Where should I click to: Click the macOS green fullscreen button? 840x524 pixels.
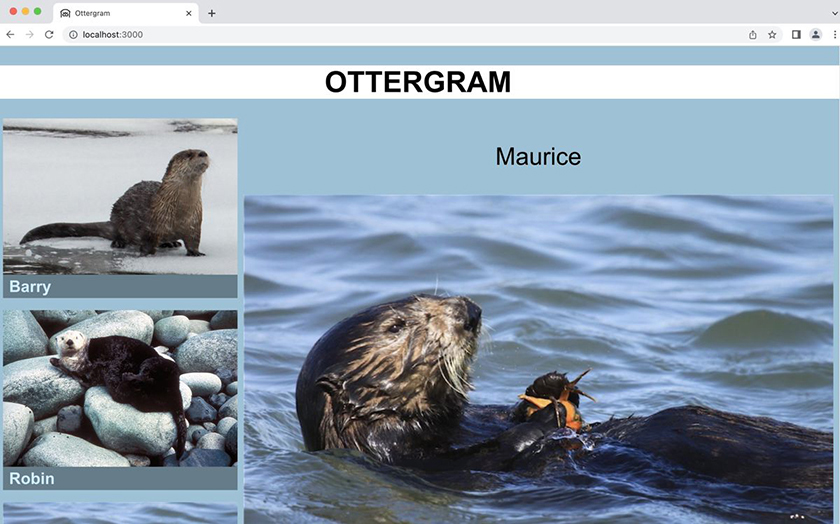[38, 11]
